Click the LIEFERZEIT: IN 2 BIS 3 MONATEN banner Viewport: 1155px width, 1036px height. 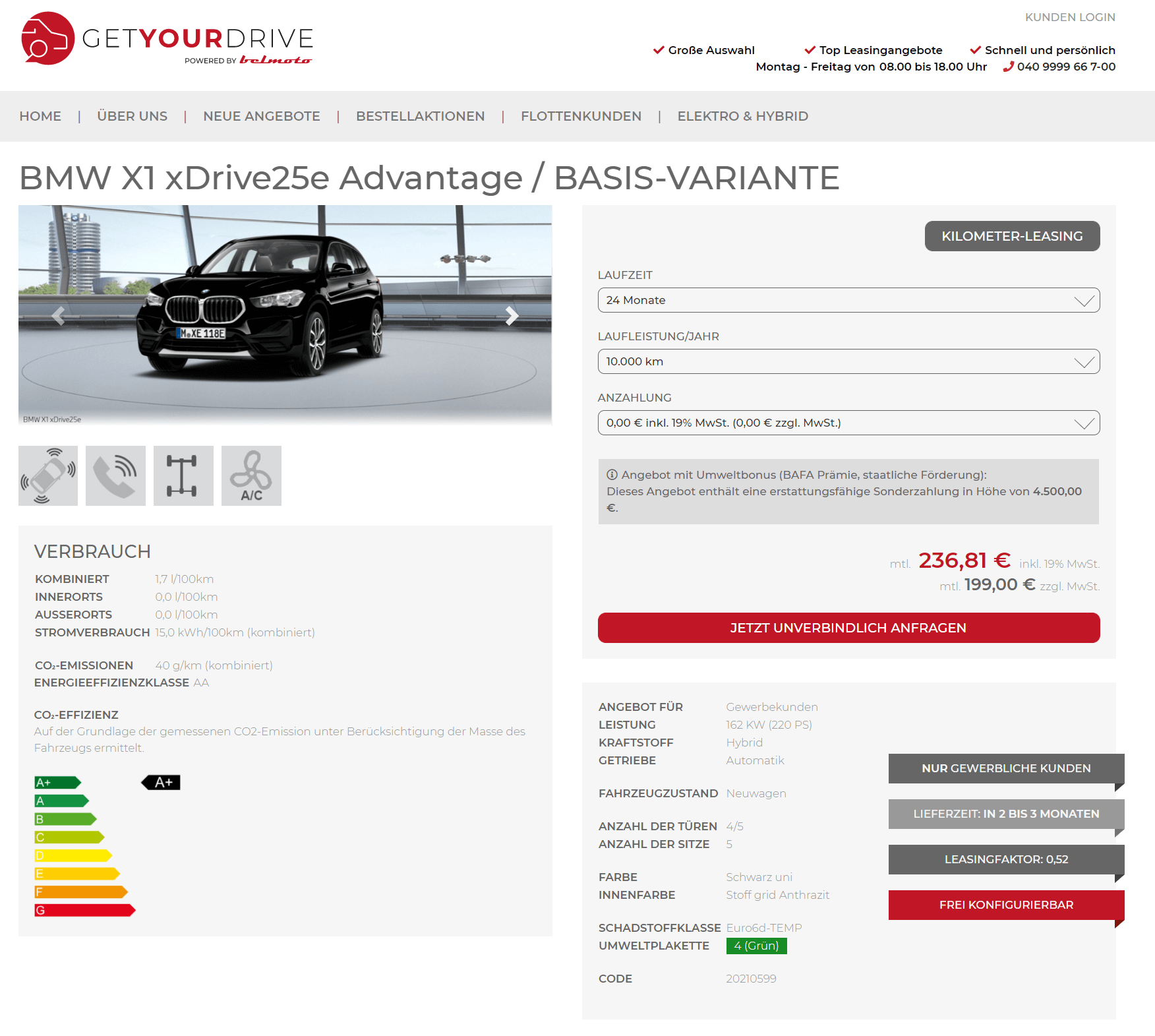tap(1006, 814)
